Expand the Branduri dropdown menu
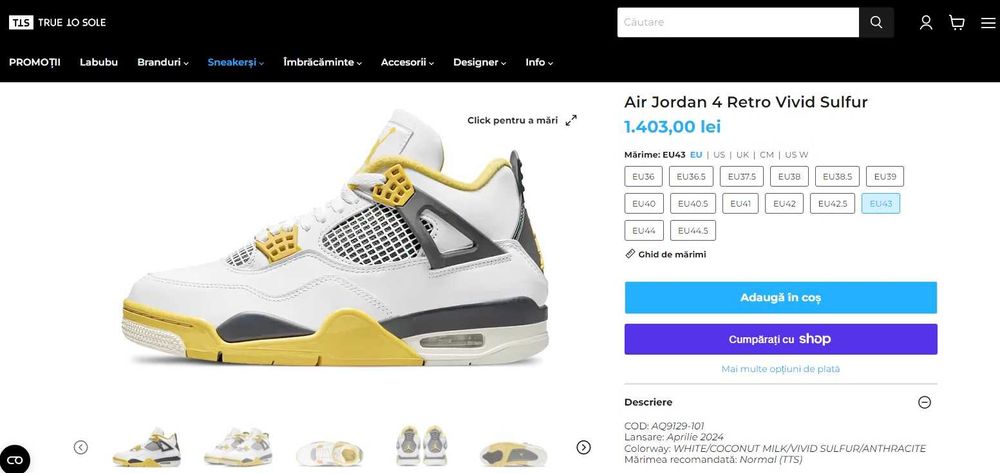Image resolution: width=1000 pixels, height=473 pixels. 163,62
